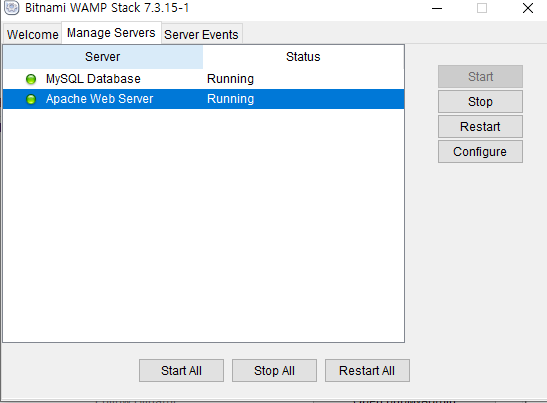Click green status icon for MySQL Database
This screenshot has width=547, height=403.
pos(31,79)
